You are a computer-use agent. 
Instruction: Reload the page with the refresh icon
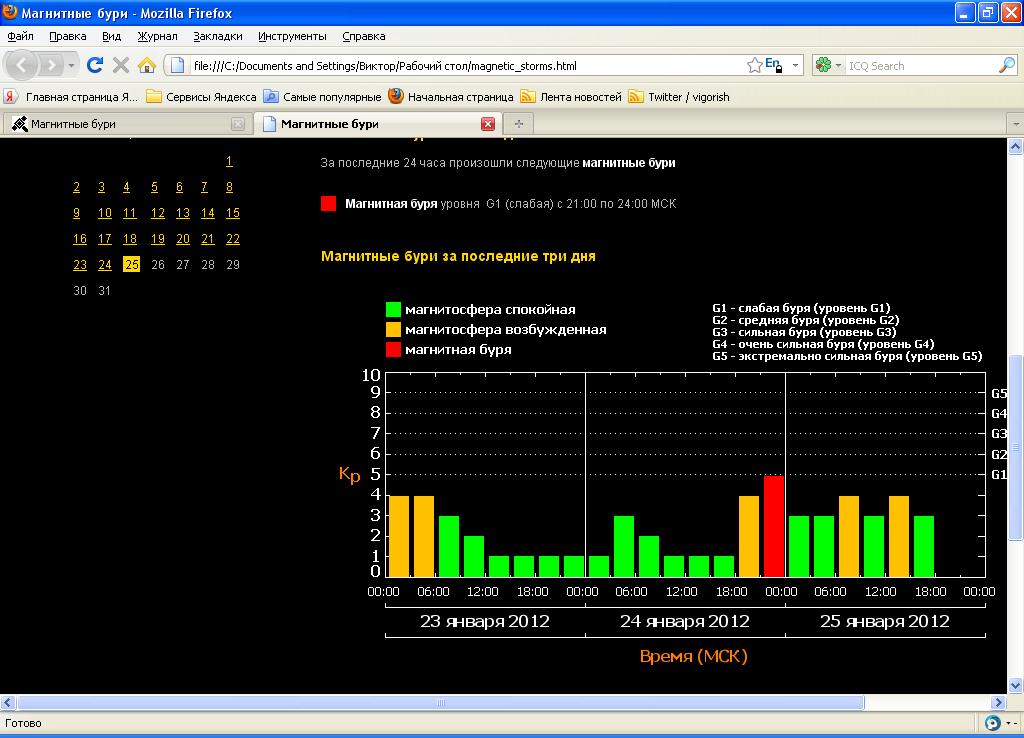[x=96, y=65]
